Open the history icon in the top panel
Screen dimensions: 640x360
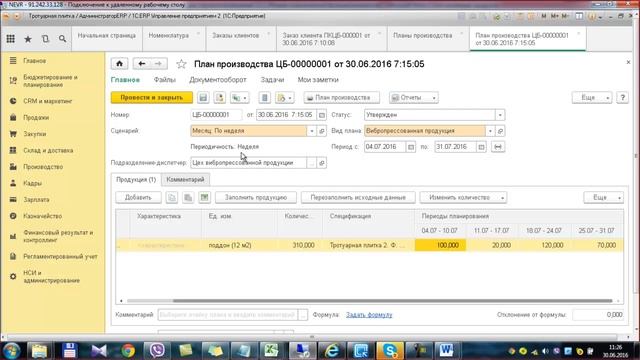(45, 39)
